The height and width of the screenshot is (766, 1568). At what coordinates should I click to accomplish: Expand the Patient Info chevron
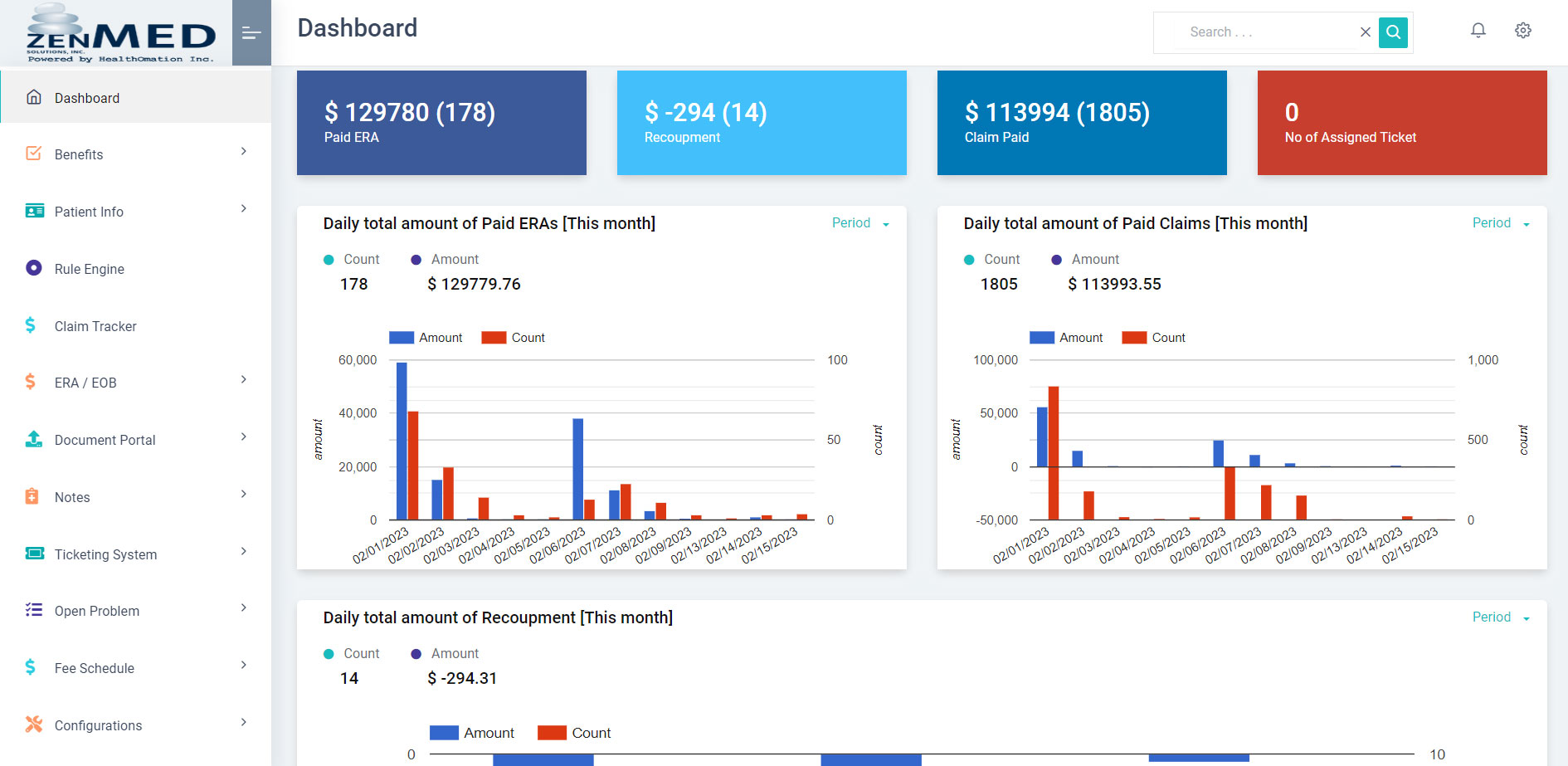(243, 208)
